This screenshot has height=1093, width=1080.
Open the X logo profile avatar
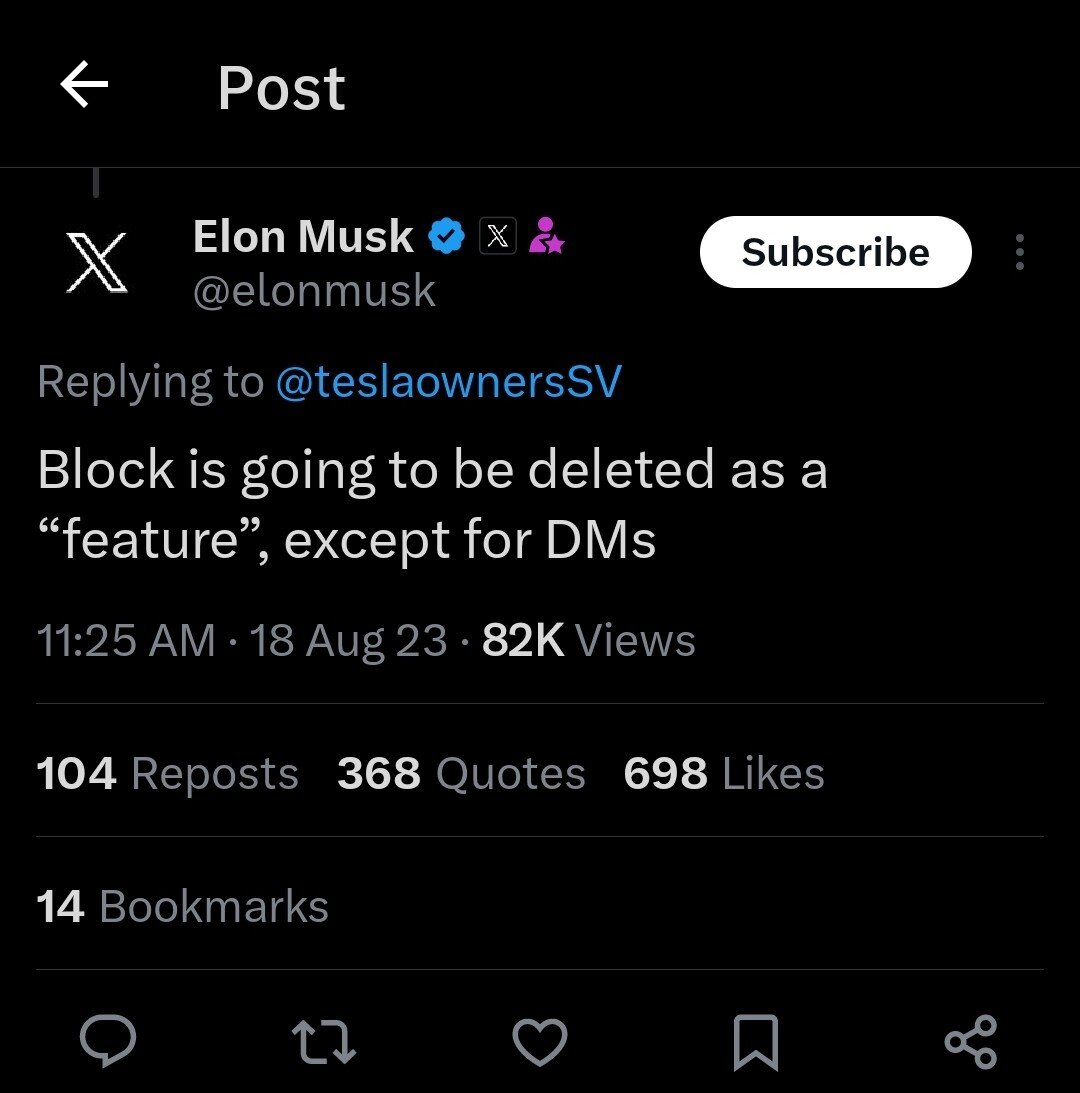(97, 262)
